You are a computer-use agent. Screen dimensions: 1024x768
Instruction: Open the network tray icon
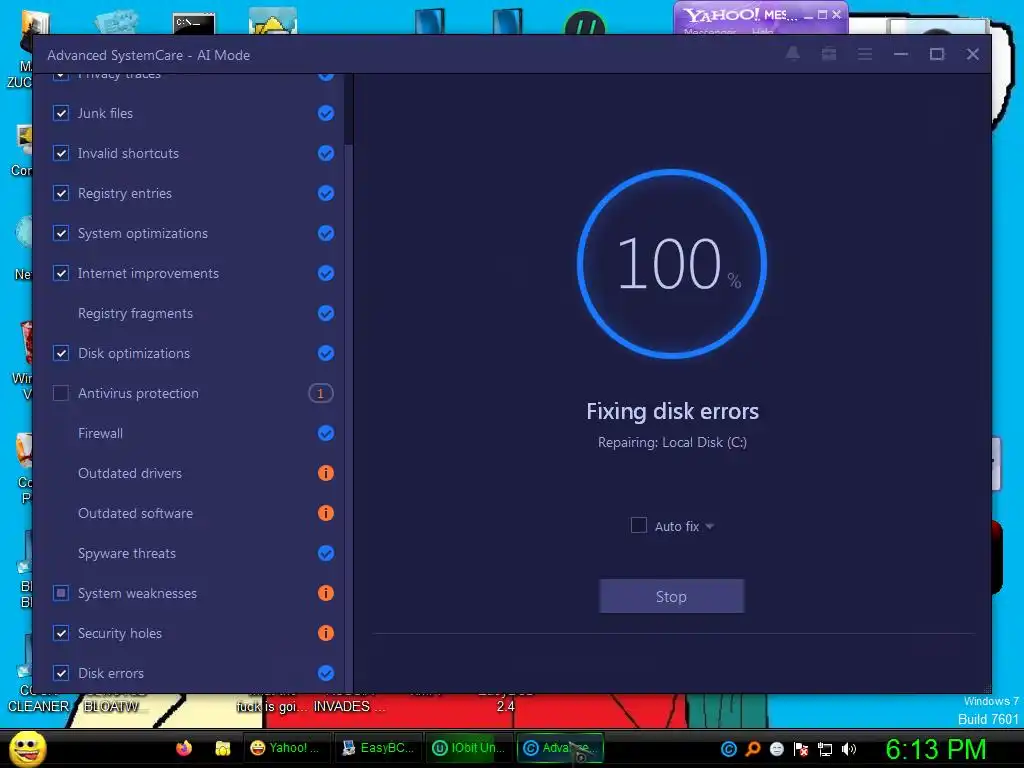coord(825,749)
